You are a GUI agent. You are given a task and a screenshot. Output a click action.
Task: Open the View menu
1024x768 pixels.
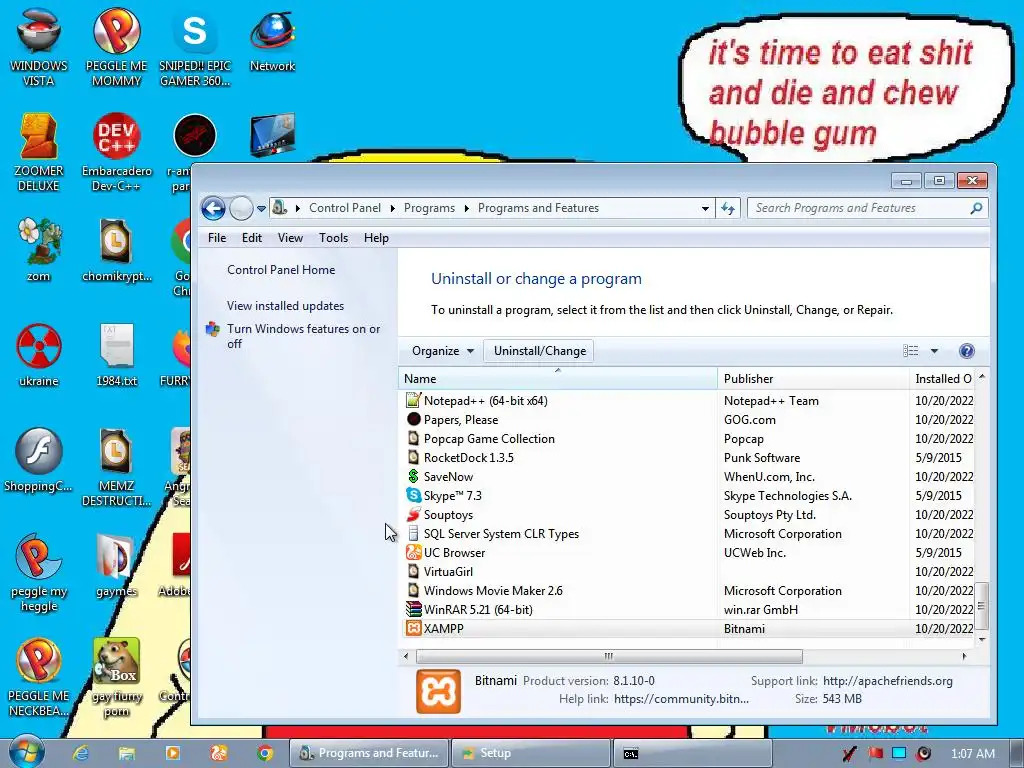290,238
